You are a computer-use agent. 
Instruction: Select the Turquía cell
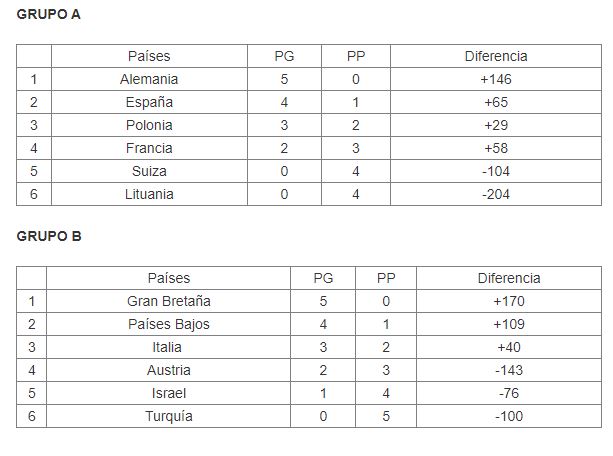point(168,416)
